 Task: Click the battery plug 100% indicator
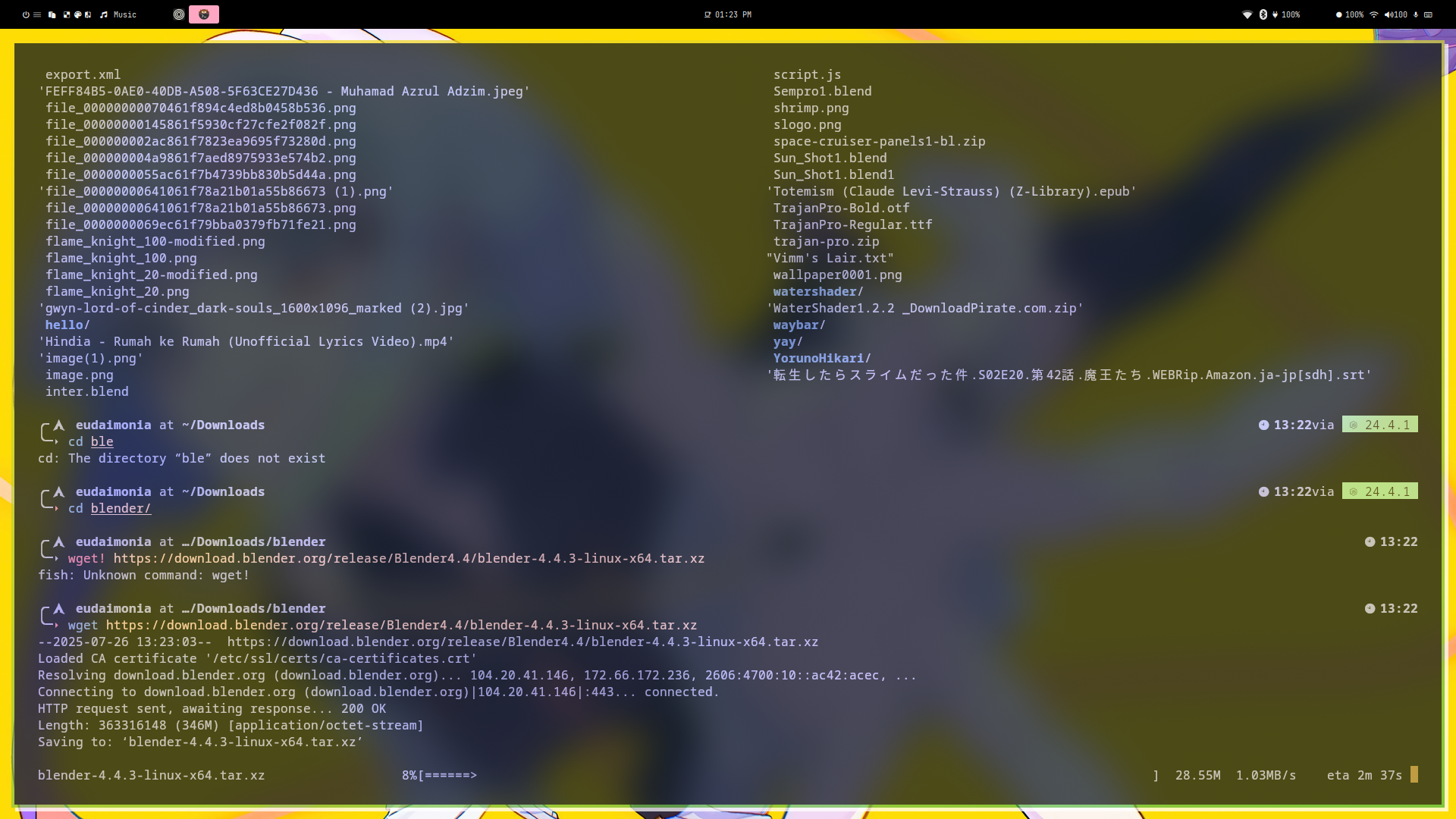tap(1286, 14)
